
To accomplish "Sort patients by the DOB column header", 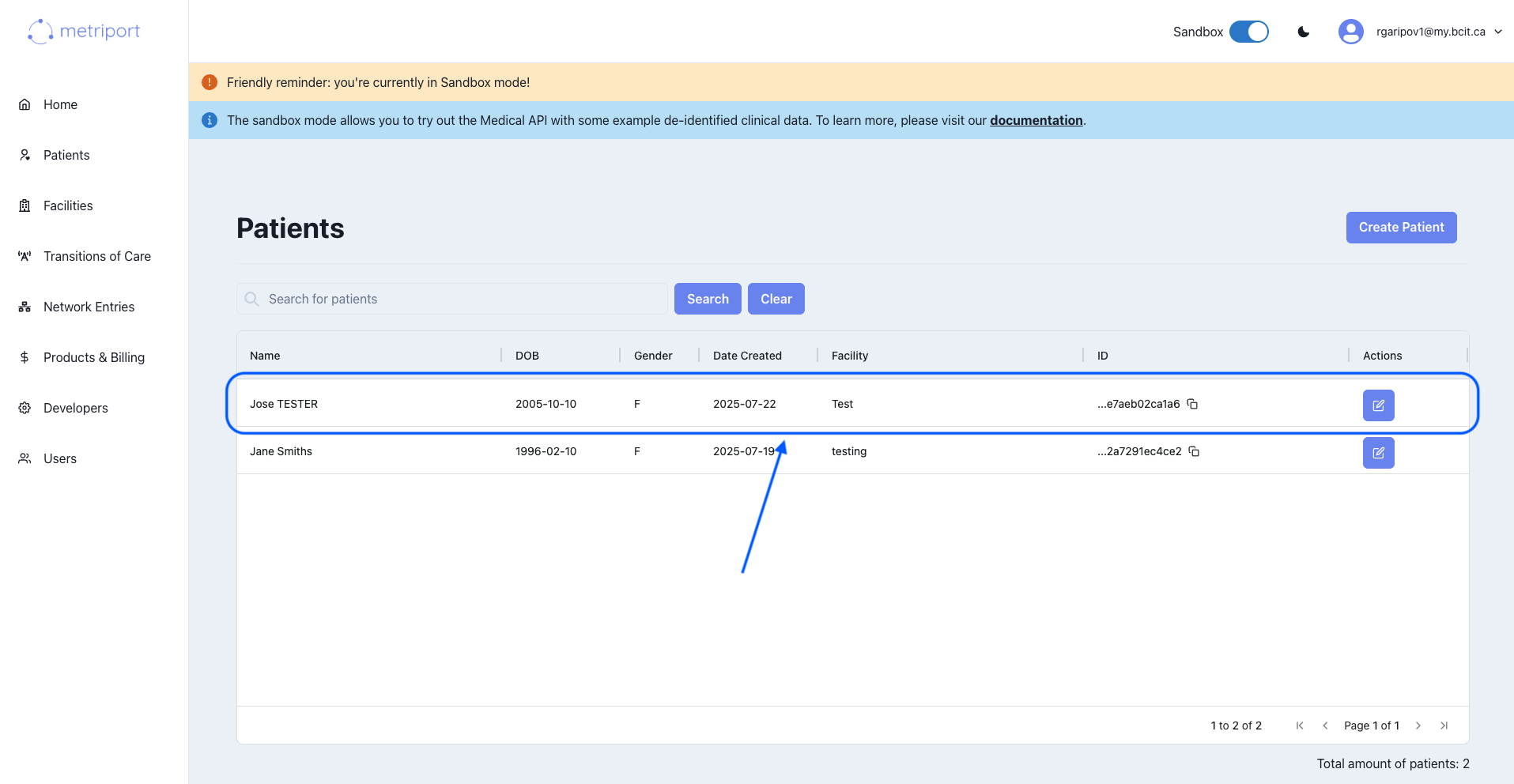I will [x=526, y=355].
